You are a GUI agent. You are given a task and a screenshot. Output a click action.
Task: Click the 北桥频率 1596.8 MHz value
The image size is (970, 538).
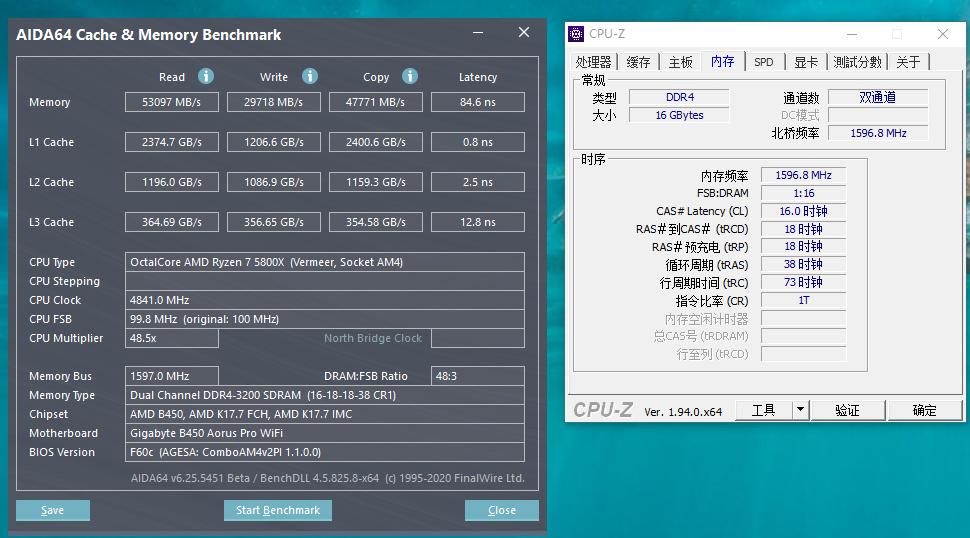878,133
